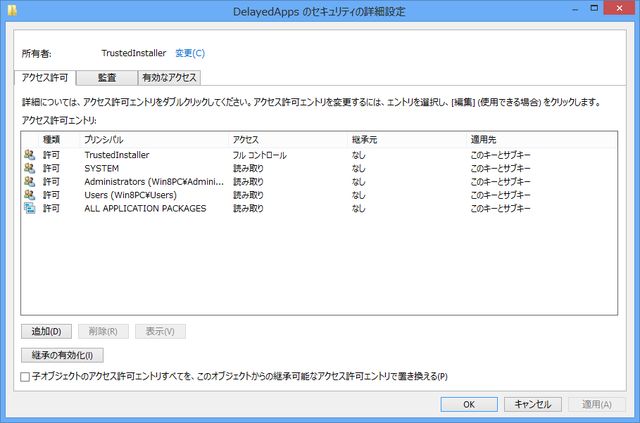This screenshot has width=640, height=423.
Task: Click なし in the TrustedInstaller row
Action: pos(358,155)
